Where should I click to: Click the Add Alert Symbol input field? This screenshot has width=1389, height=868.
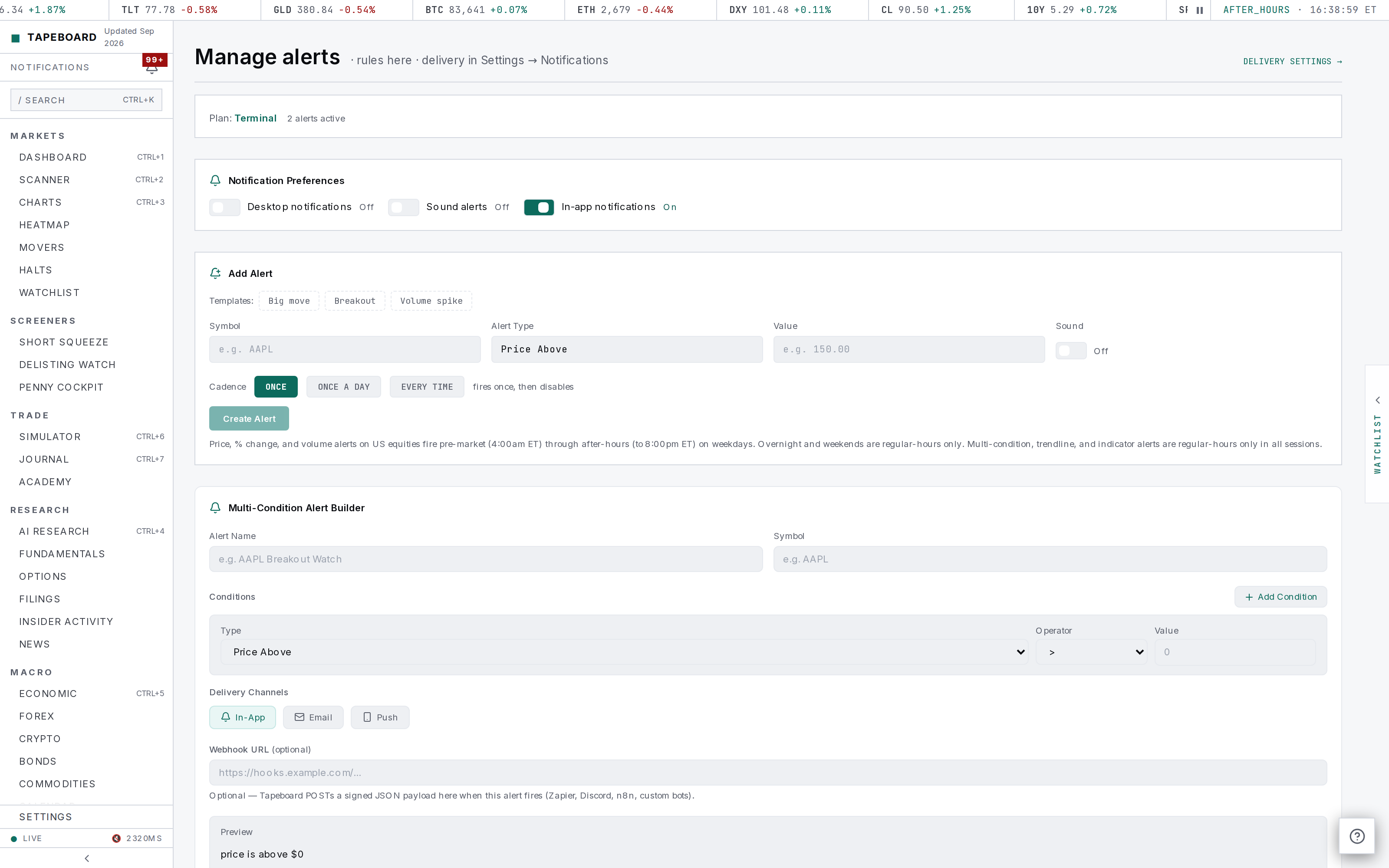345,349
